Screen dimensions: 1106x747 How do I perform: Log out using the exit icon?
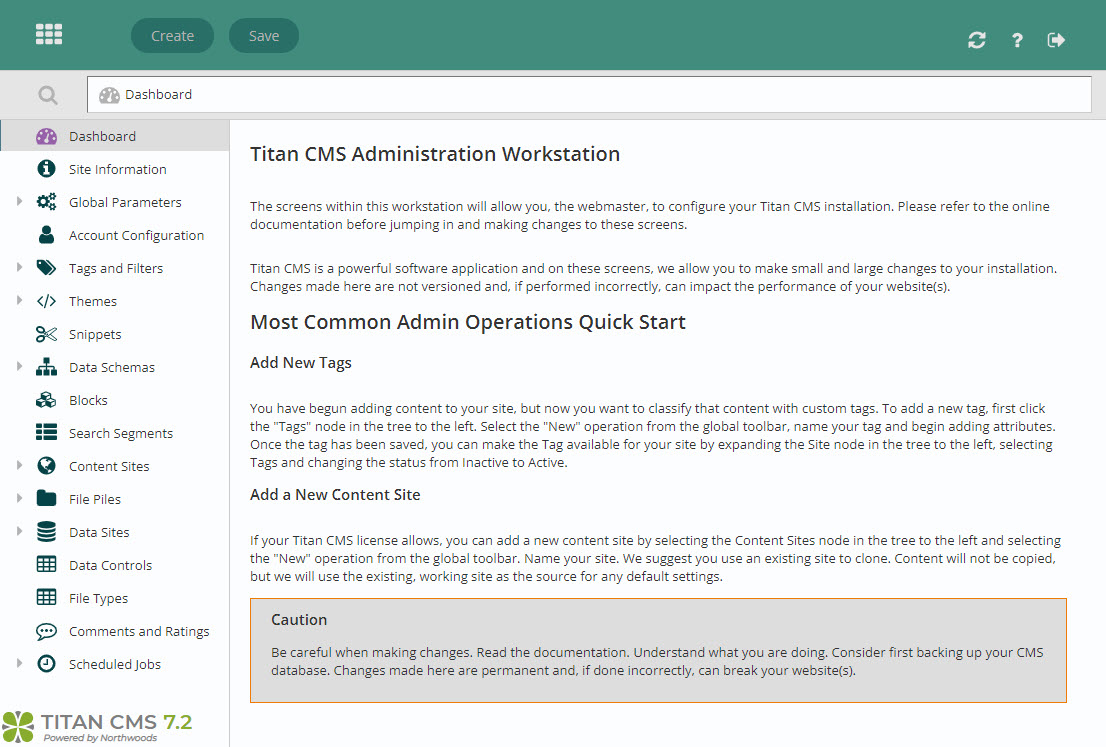(1056, 40)
